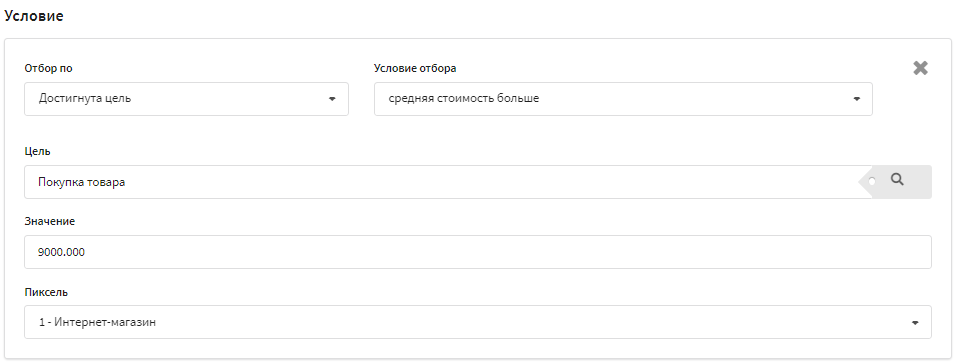Image resolution: width=956 pixels, height=363 pixels.
Task: Expand the Отбор по dropdown arrow
Action: pos(332,99)
